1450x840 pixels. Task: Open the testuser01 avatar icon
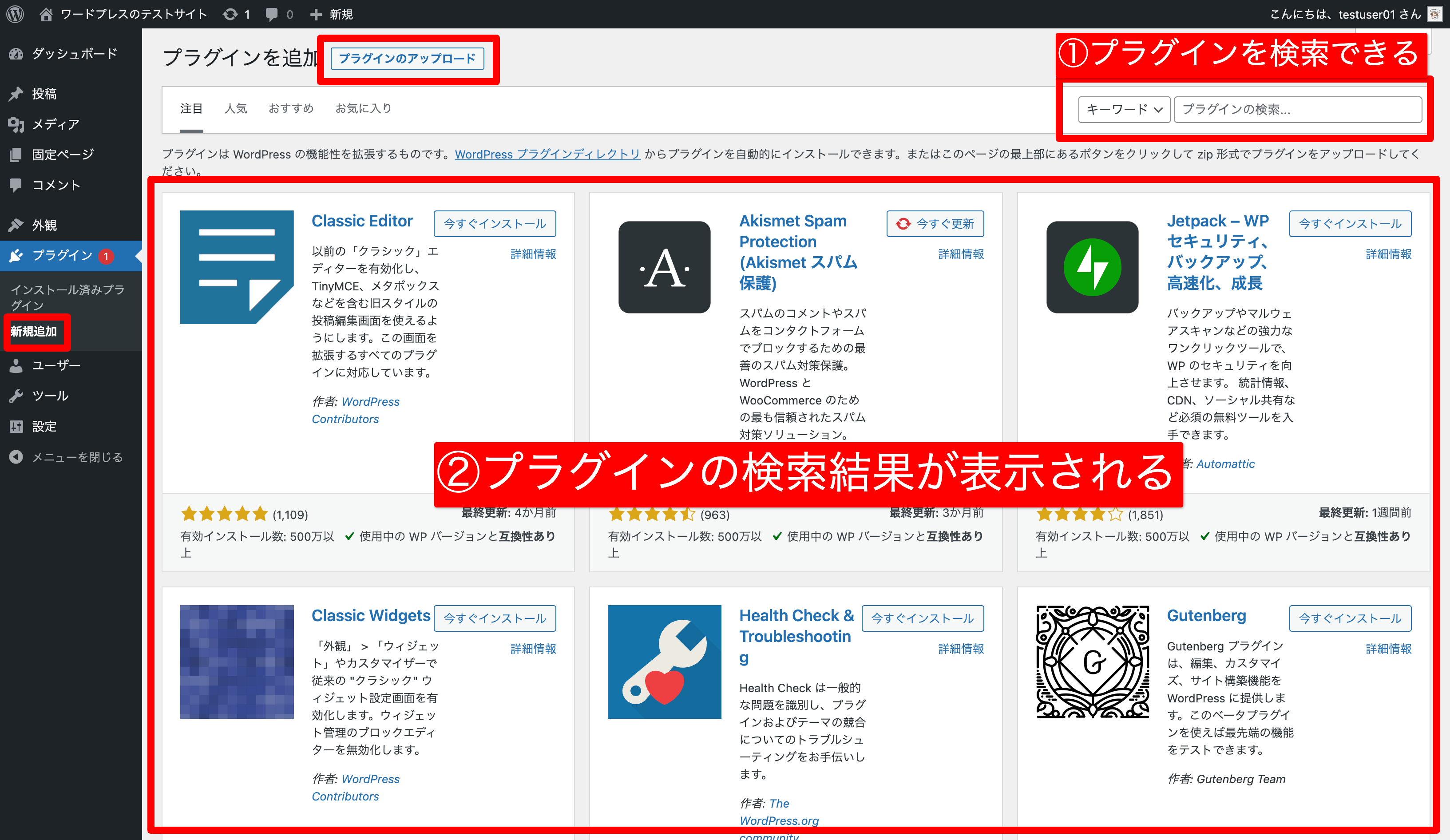click(1435, 14)
